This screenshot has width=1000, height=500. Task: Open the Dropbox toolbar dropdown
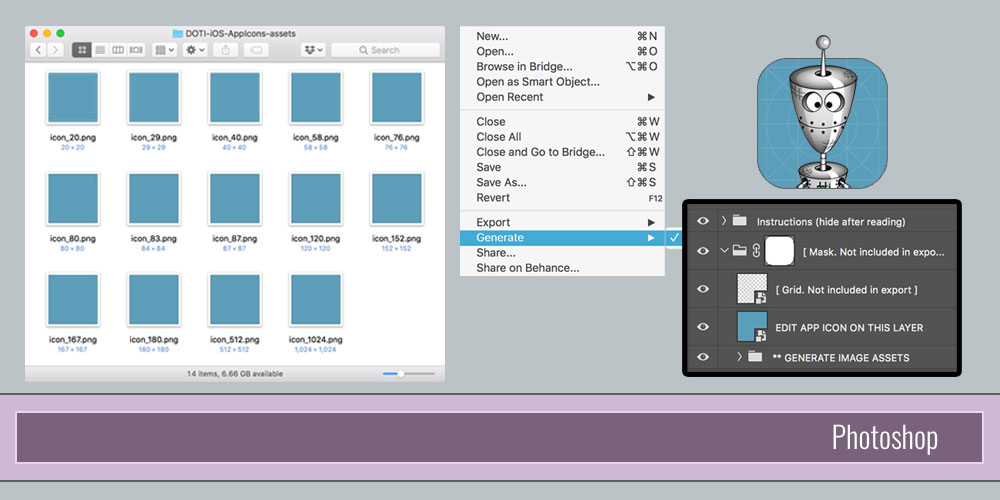click(313, 49)
